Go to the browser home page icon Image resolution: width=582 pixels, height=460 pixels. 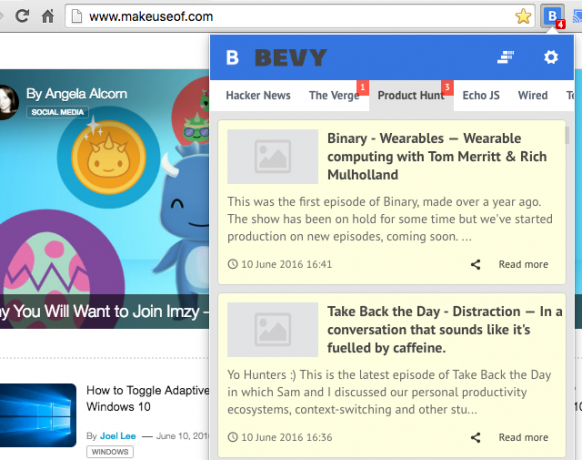[48, 16]
